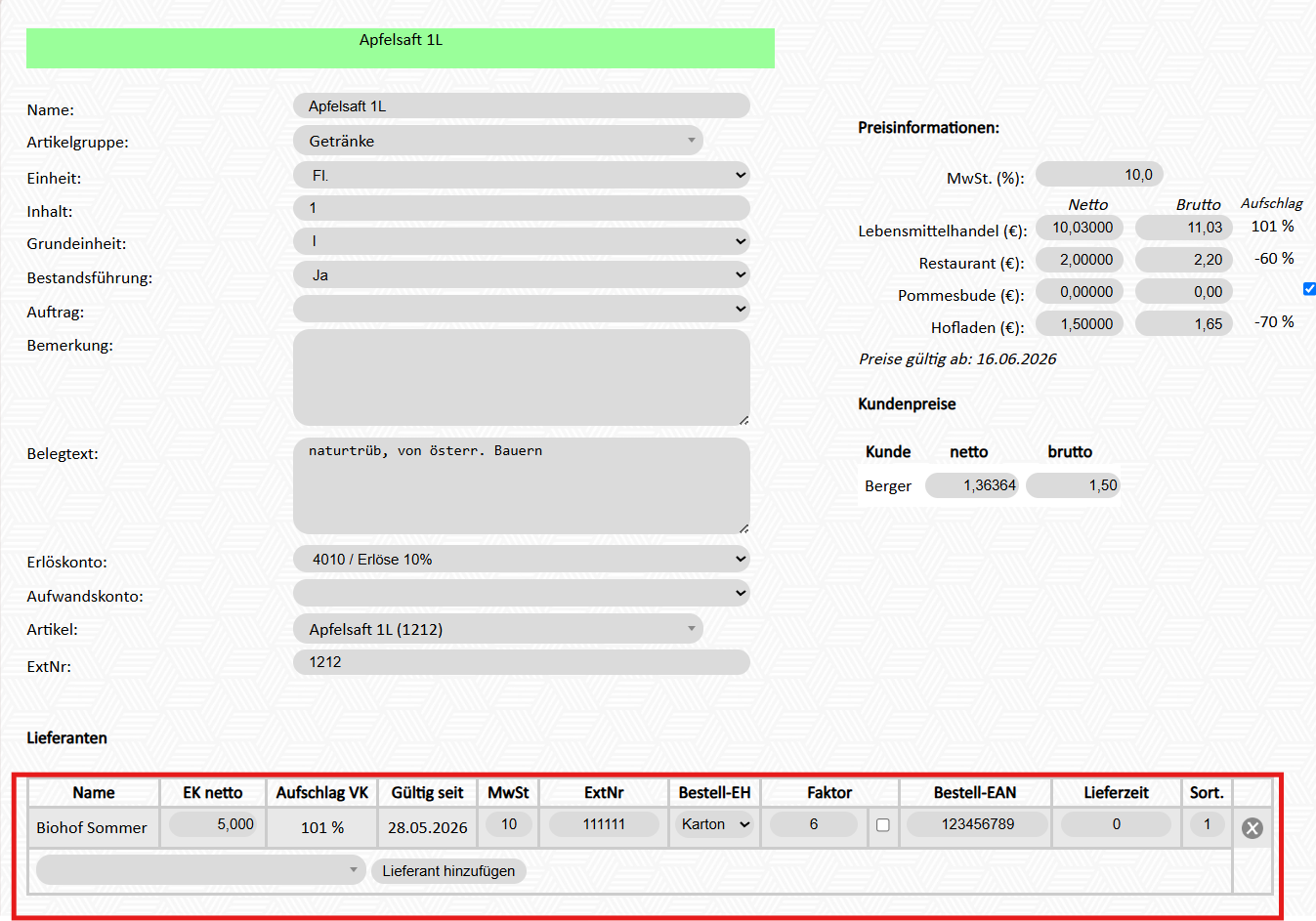Click Hofladen brutto field 1,65
This screenshot has height=921, width=1316.
tap(1184, 323)
